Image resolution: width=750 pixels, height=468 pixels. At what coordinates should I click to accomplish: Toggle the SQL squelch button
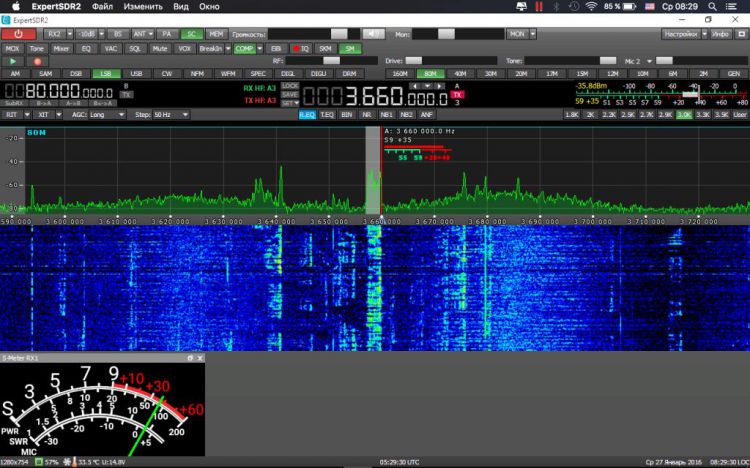coord(135,49)
